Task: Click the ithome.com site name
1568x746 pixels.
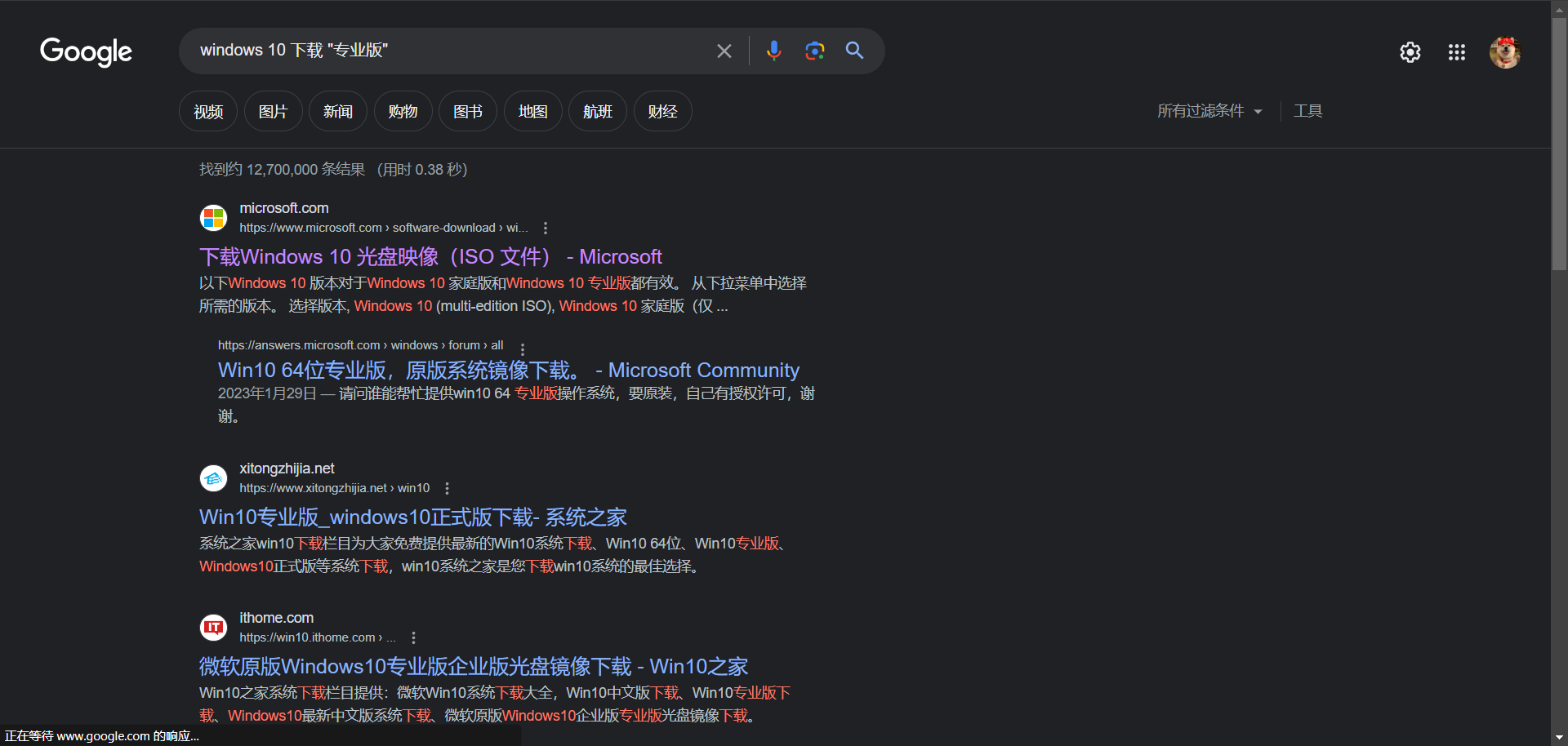Action: 276,618
